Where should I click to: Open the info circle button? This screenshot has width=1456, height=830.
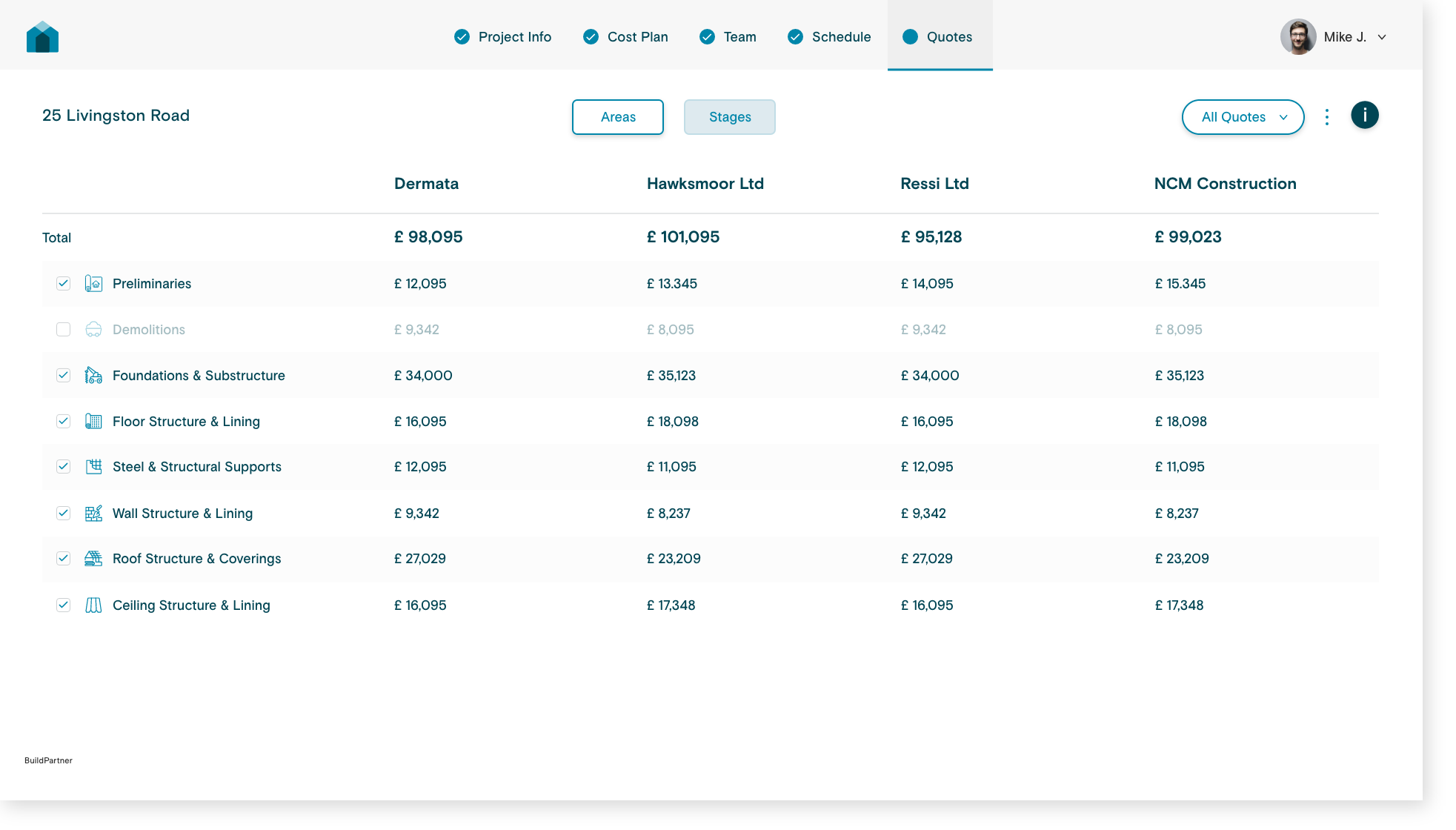point(1364,116)
